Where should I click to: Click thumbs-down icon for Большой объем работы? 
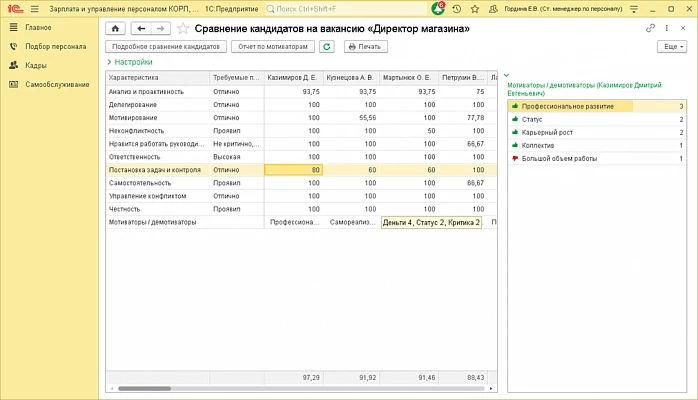[515, 158]
